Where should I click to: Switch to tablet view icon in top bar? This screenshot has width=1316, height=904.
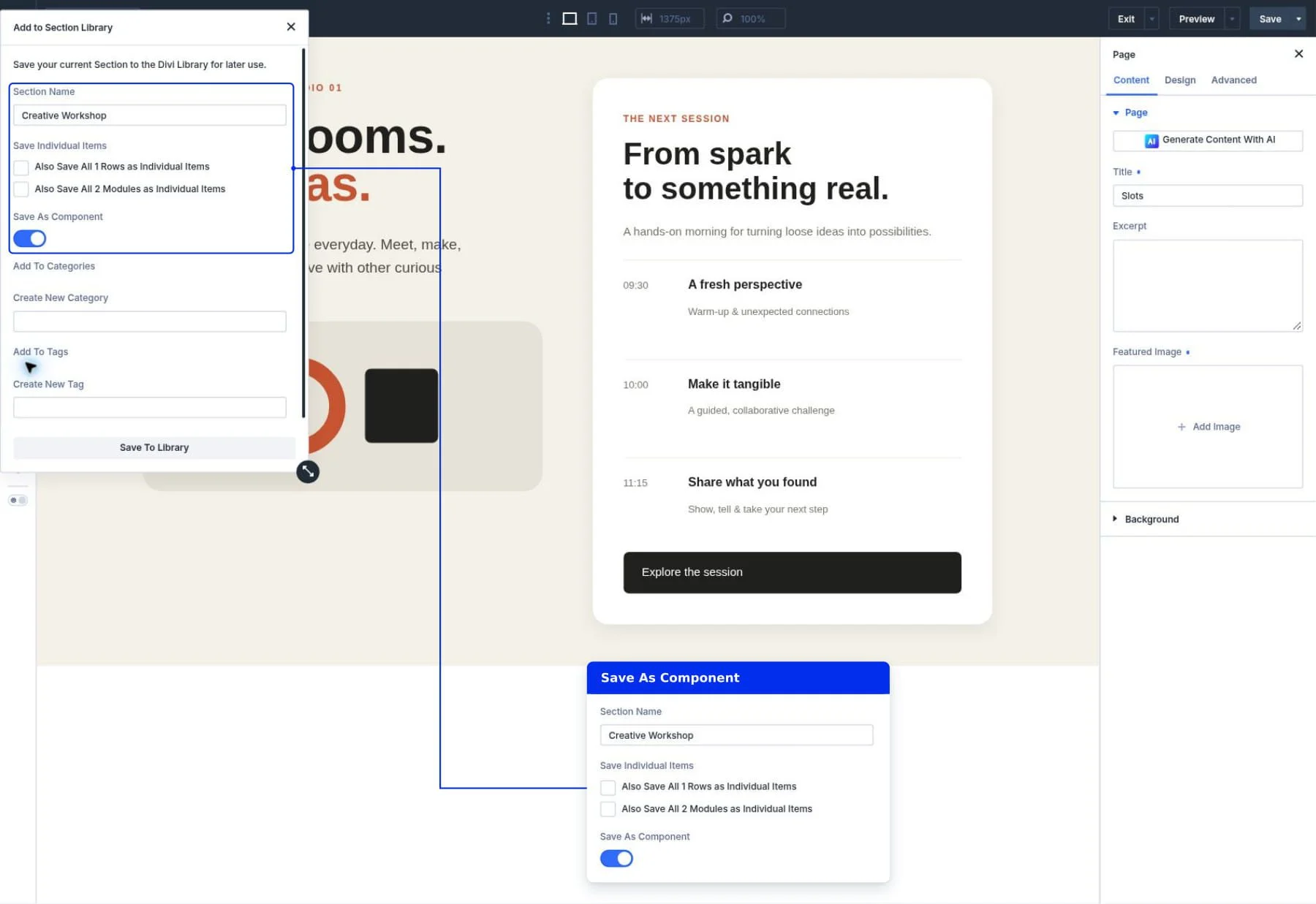click(x=592, y=18)
